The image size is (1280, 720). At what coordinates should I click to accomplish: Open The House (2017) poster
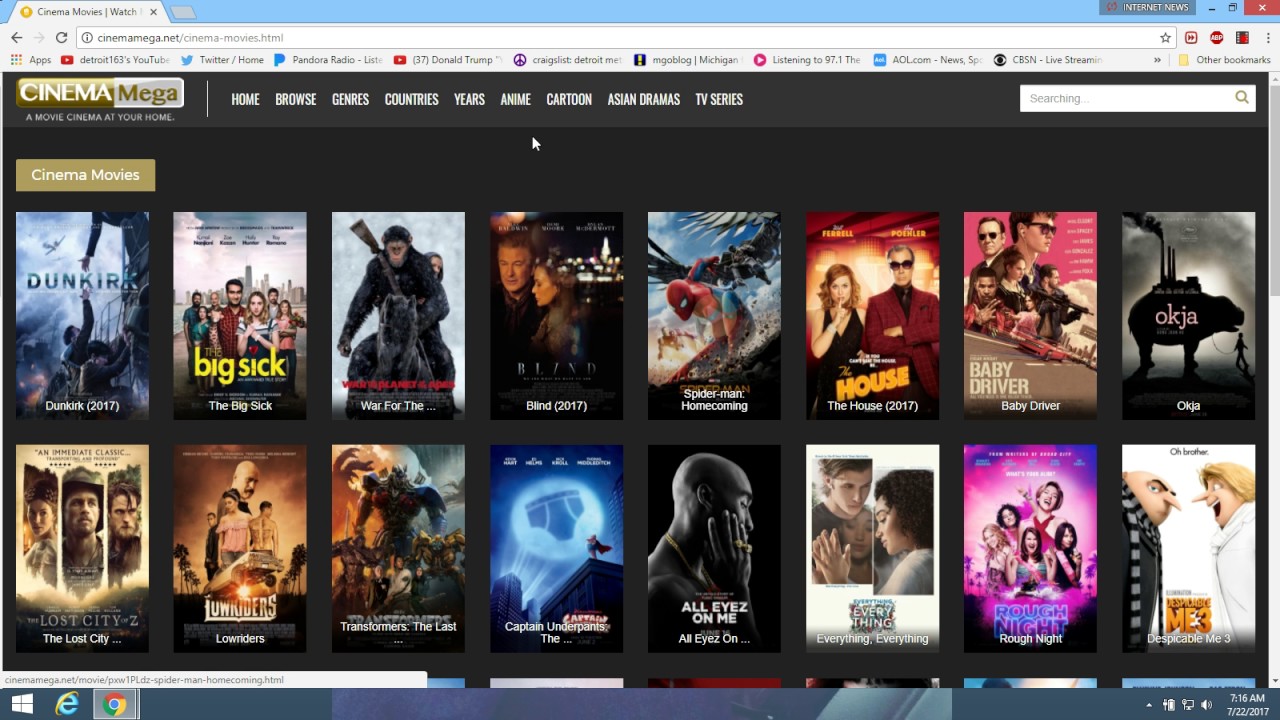click(872, 315)
